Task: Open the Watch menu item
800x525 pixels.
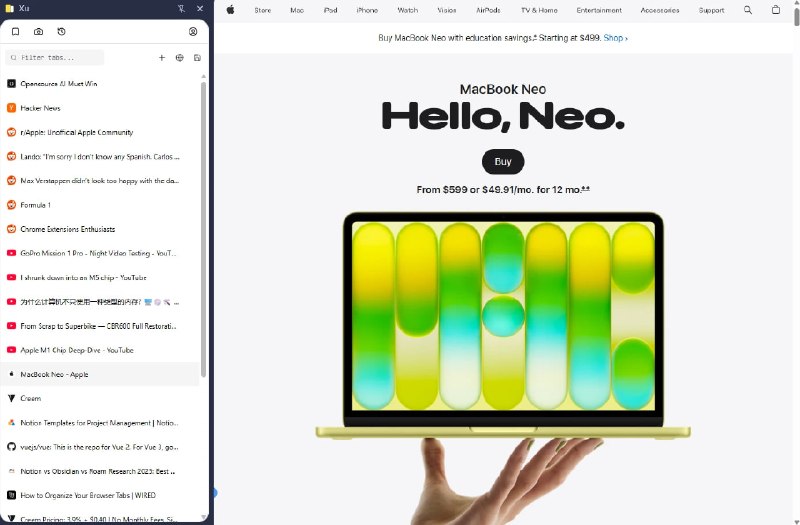Action: (408, 10)
